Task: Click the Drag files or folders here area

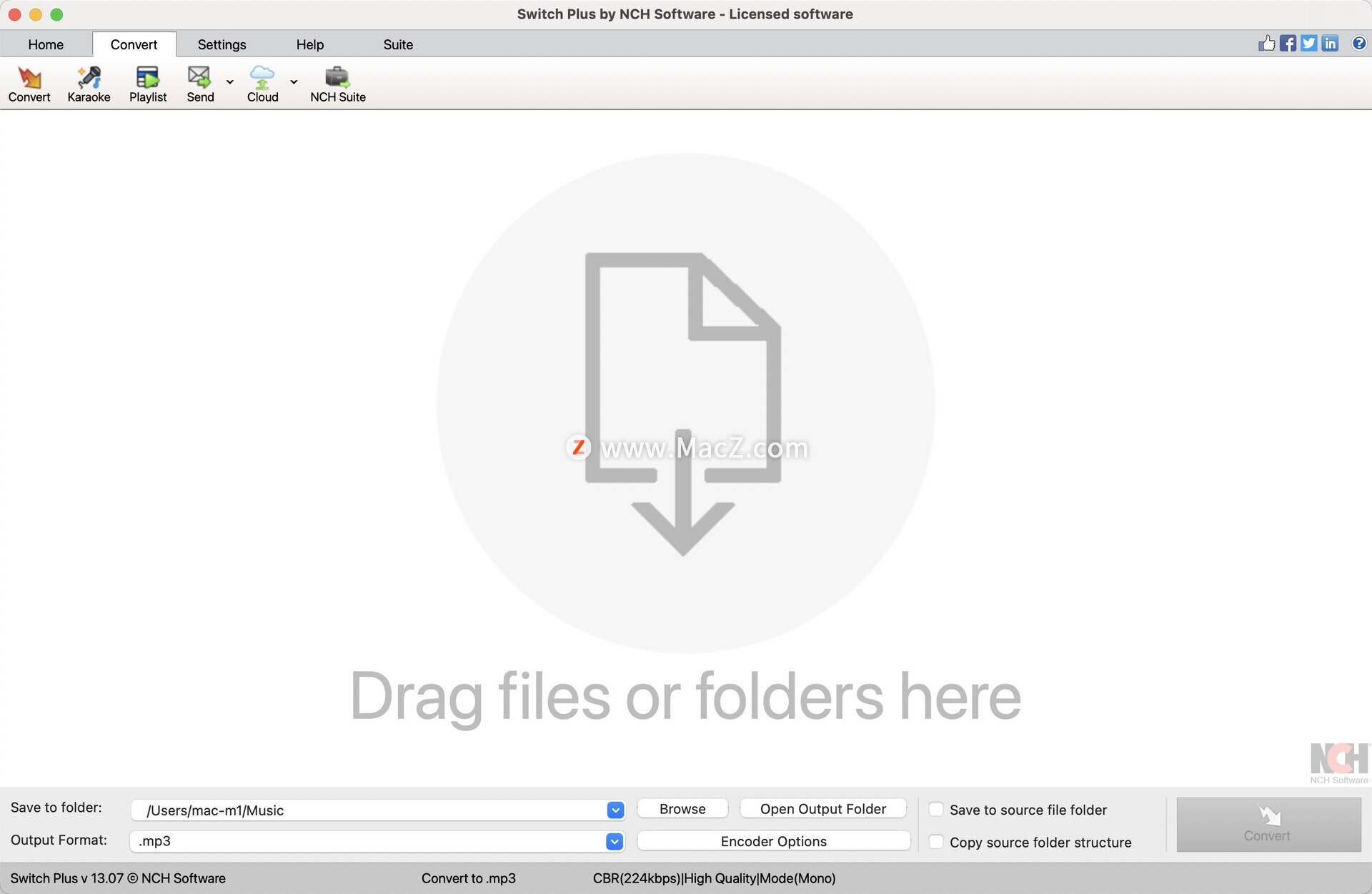Action: [686, 443]
